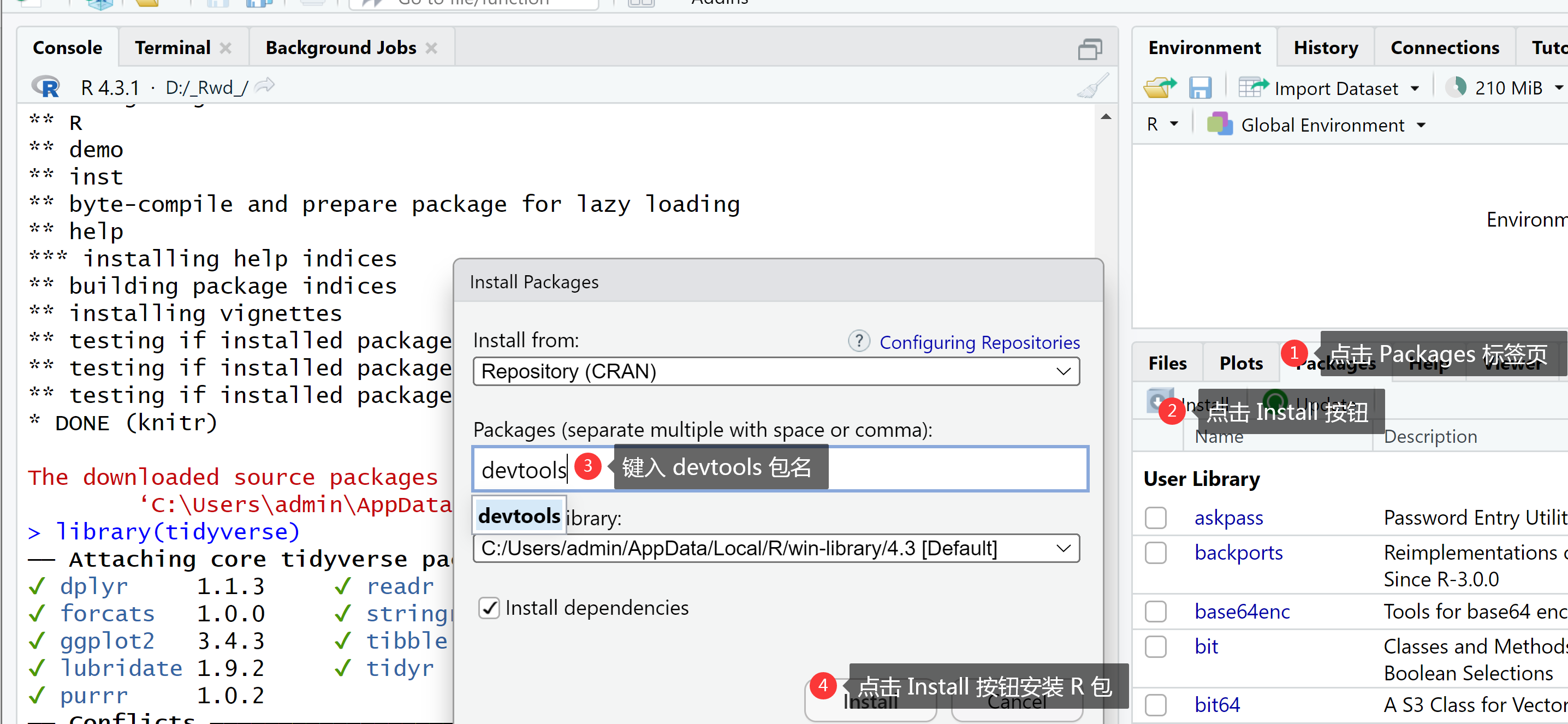Switch to the Files tab
This screenshot has width=1568, height=724.
click(1167, 363)
